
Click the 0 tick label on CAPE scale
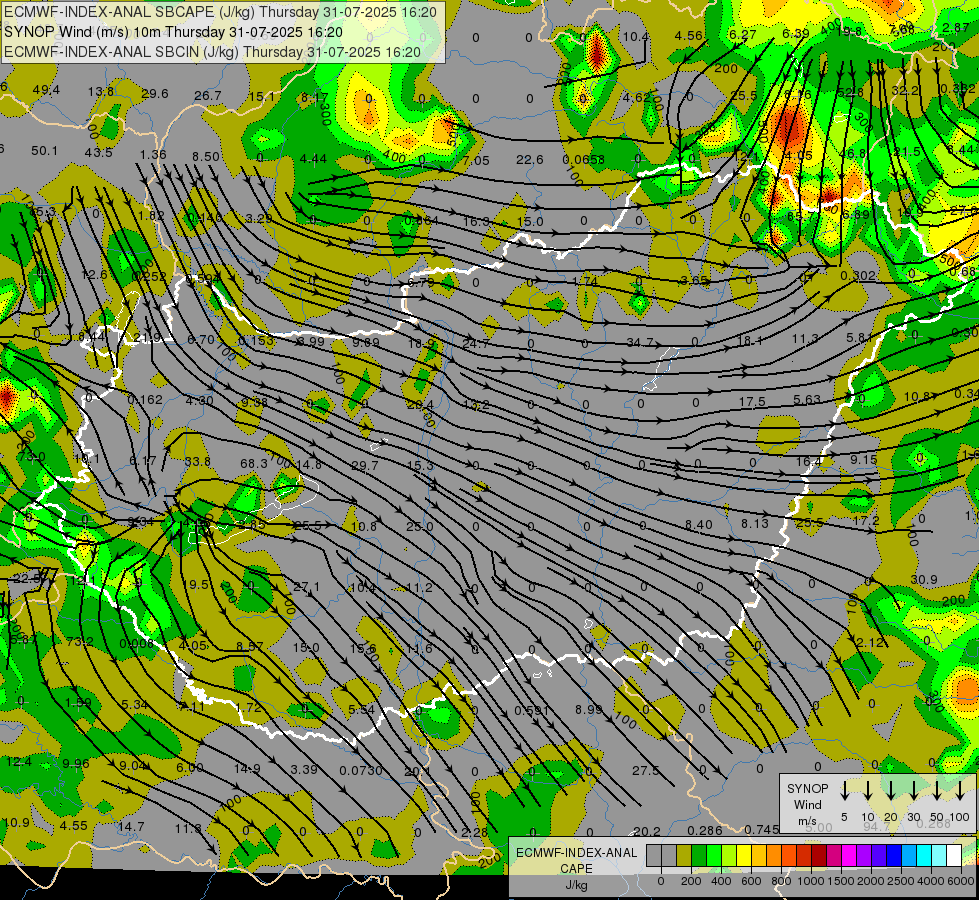[661, 881]
